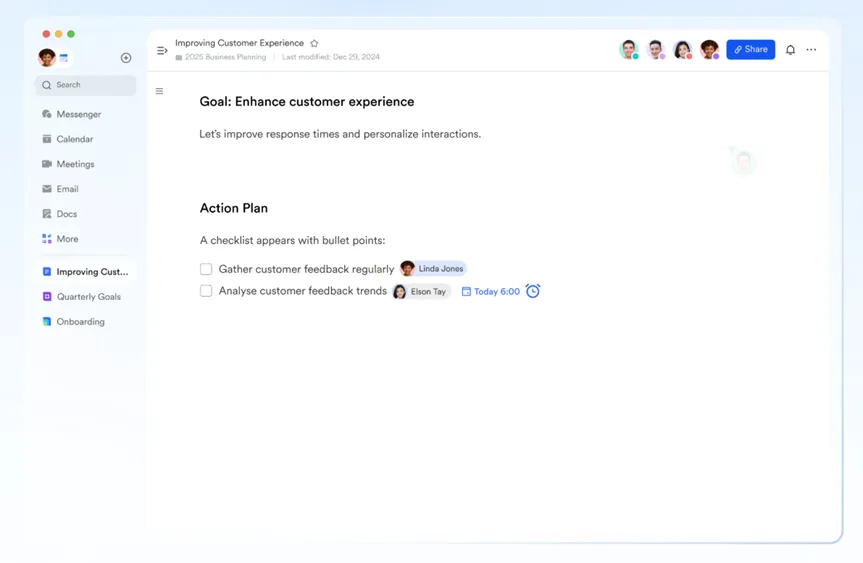Open notifications bell
This screenshot has height=563, width=863.
(790, 50)
